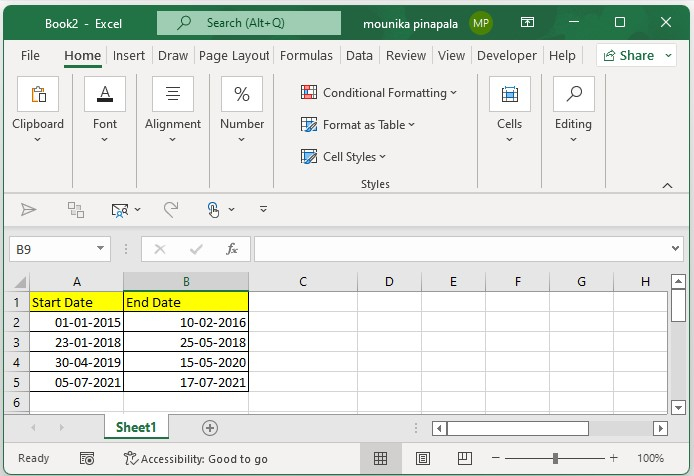Select cell with 23-01-2018
This screenshot has width=694, height=476.
[77, 342]
